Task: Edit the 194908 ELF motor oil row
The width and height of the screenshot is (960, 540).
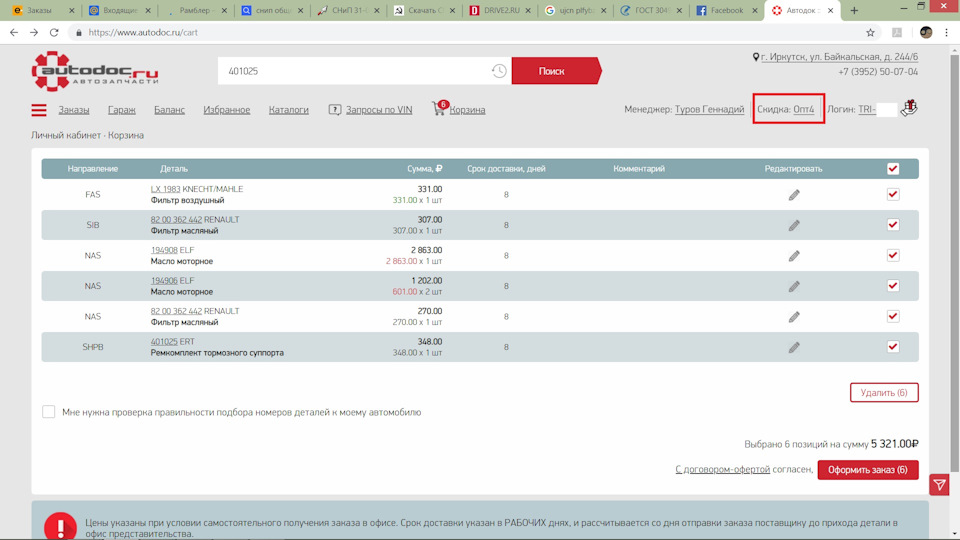Action: tap(794, 256)
